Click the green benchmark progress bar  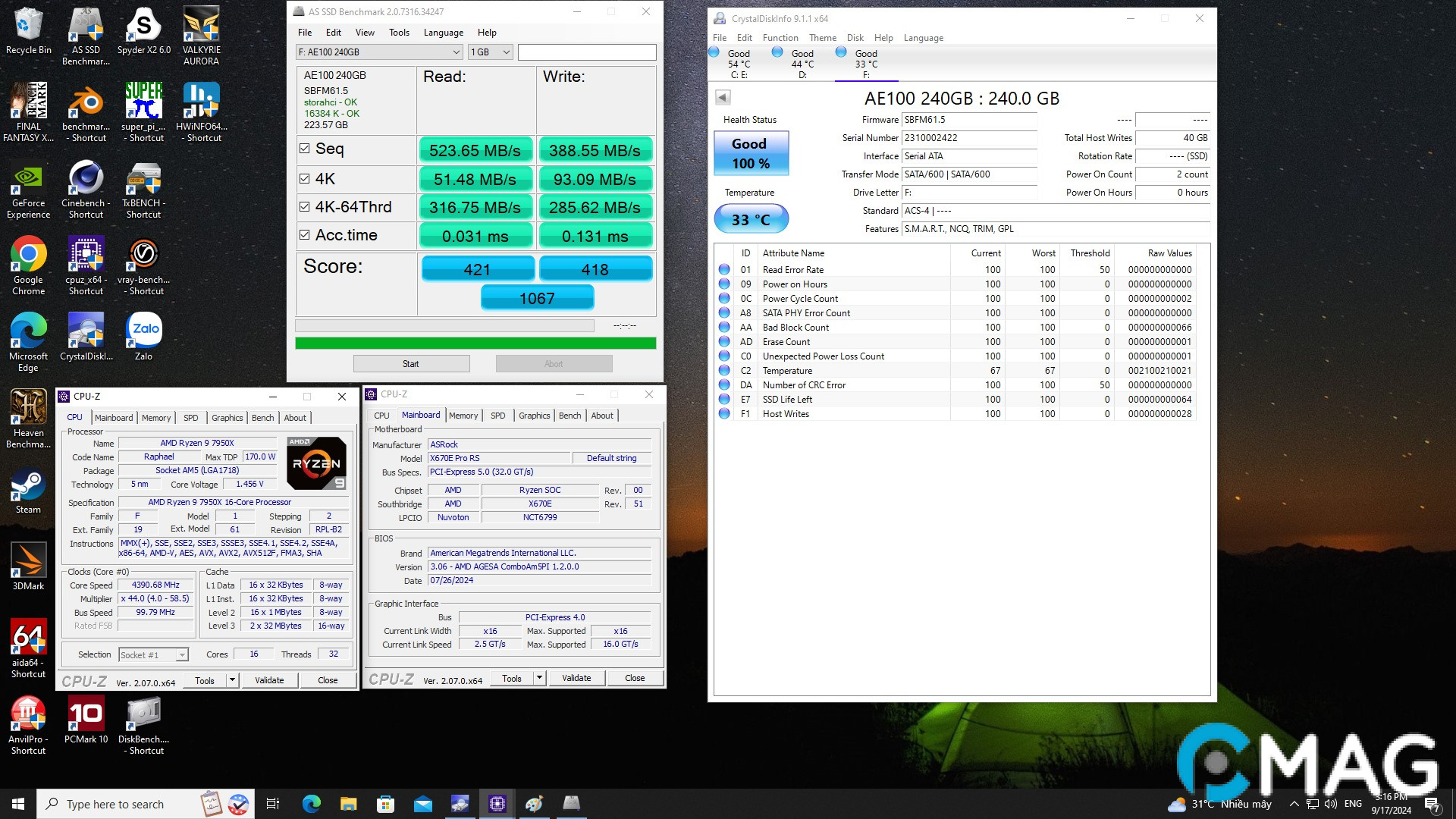[475, 344]
